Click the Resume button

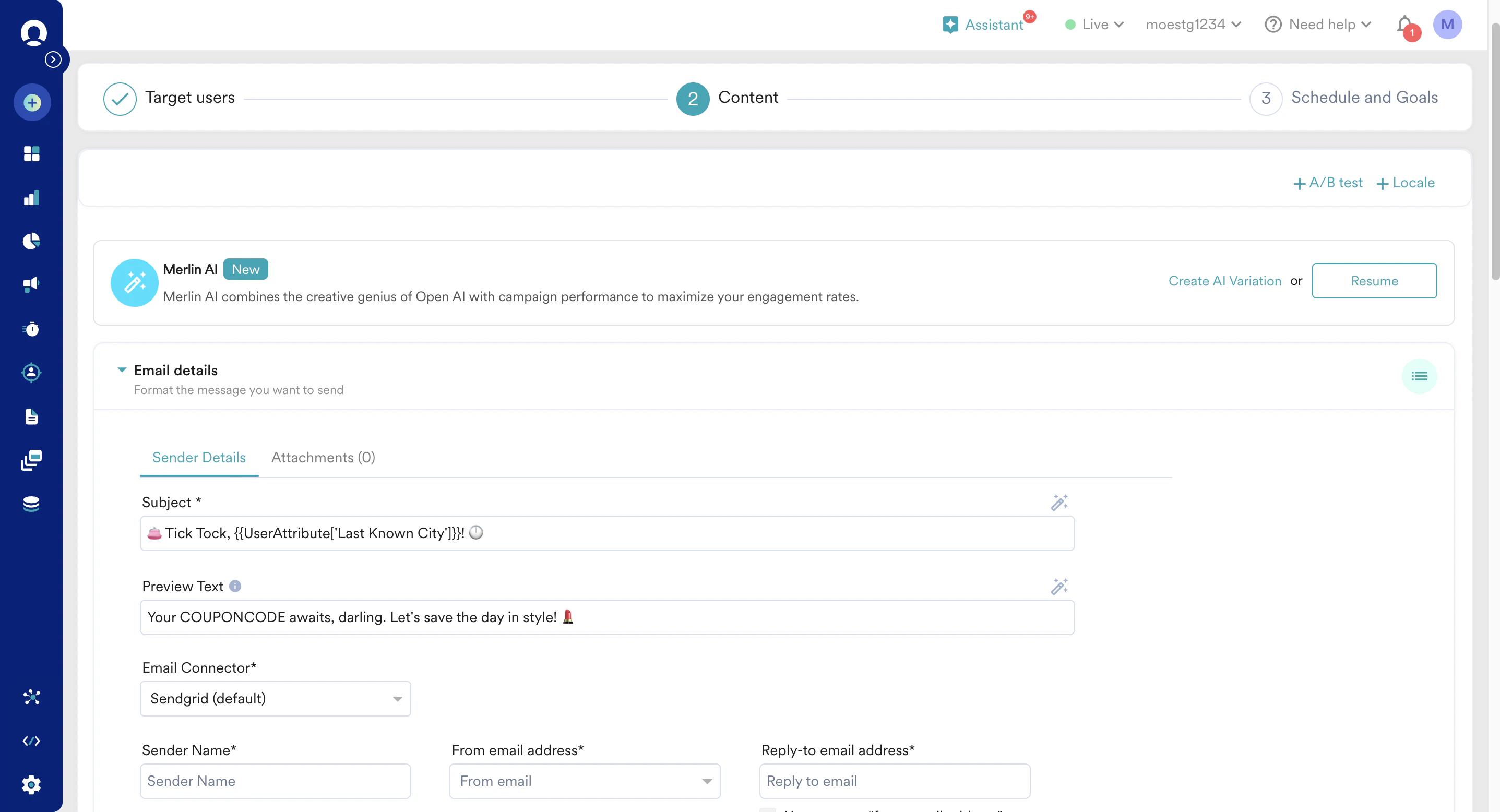tap(1374, 281)
